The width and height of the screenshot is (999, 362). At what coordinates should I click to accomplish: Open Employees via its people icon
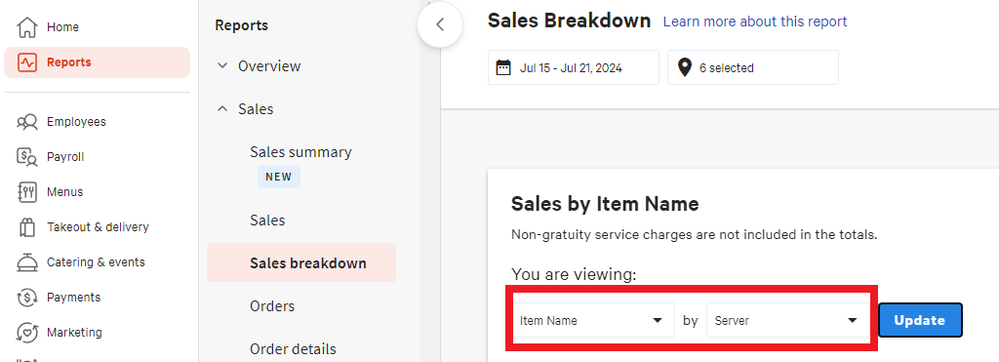tap(27, 122)
